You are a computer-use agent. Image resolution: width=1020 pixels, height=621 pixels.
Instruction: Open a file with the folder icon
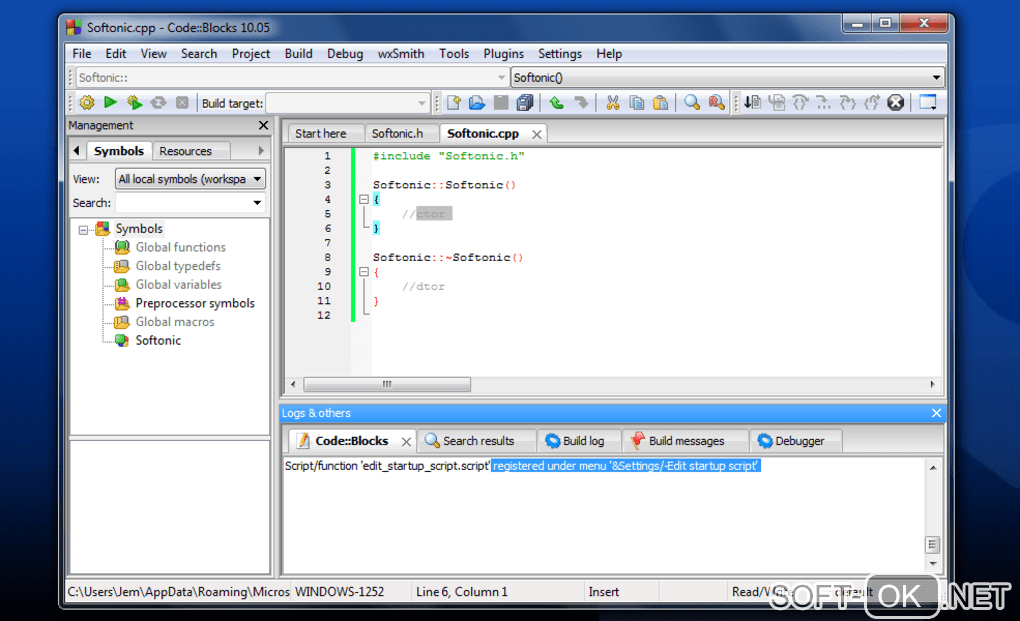click(x=477, y=103)
